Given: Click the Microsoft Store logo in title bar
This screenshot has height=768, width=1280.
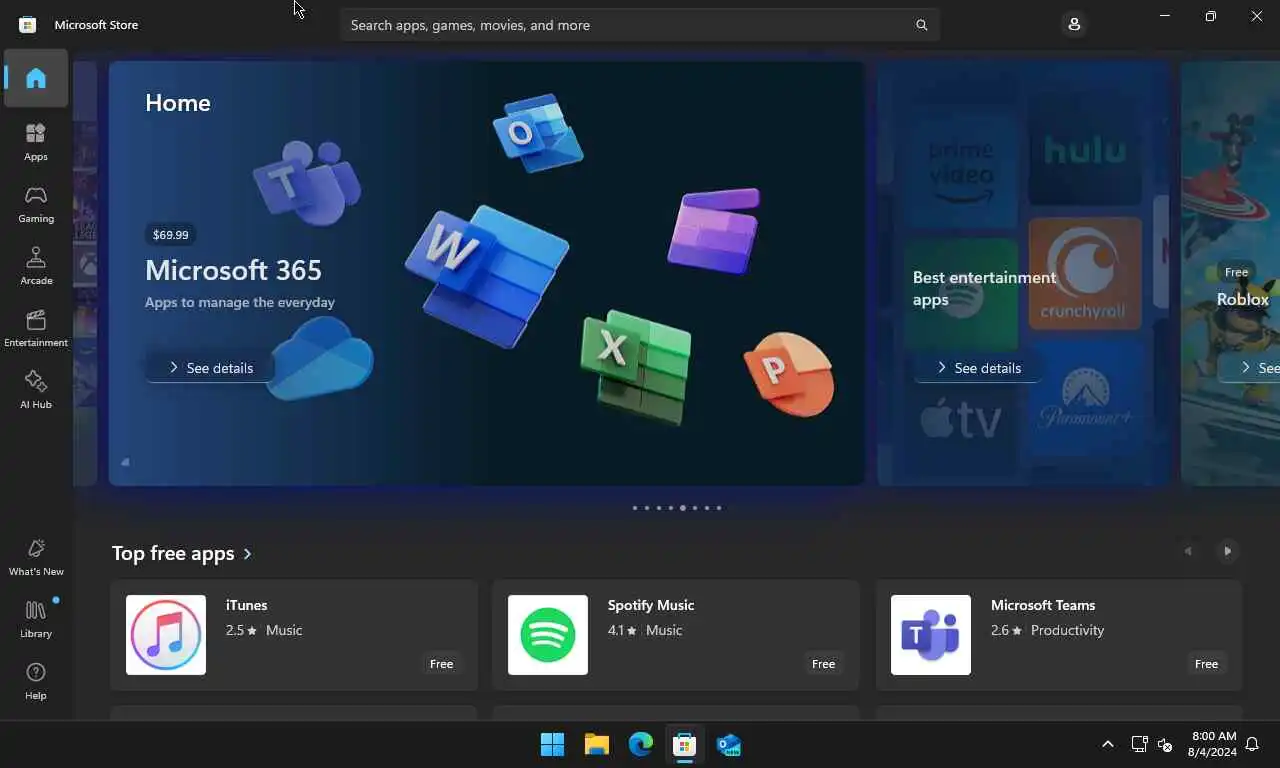Looking at the screenshot, I should (x=28, y=24).
